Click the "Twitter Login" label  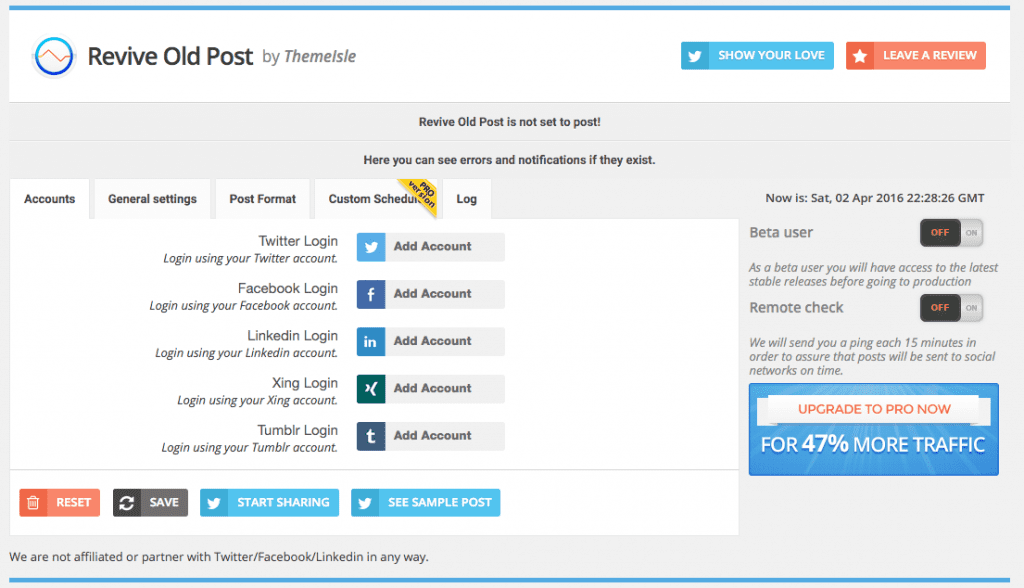(298, 241)
